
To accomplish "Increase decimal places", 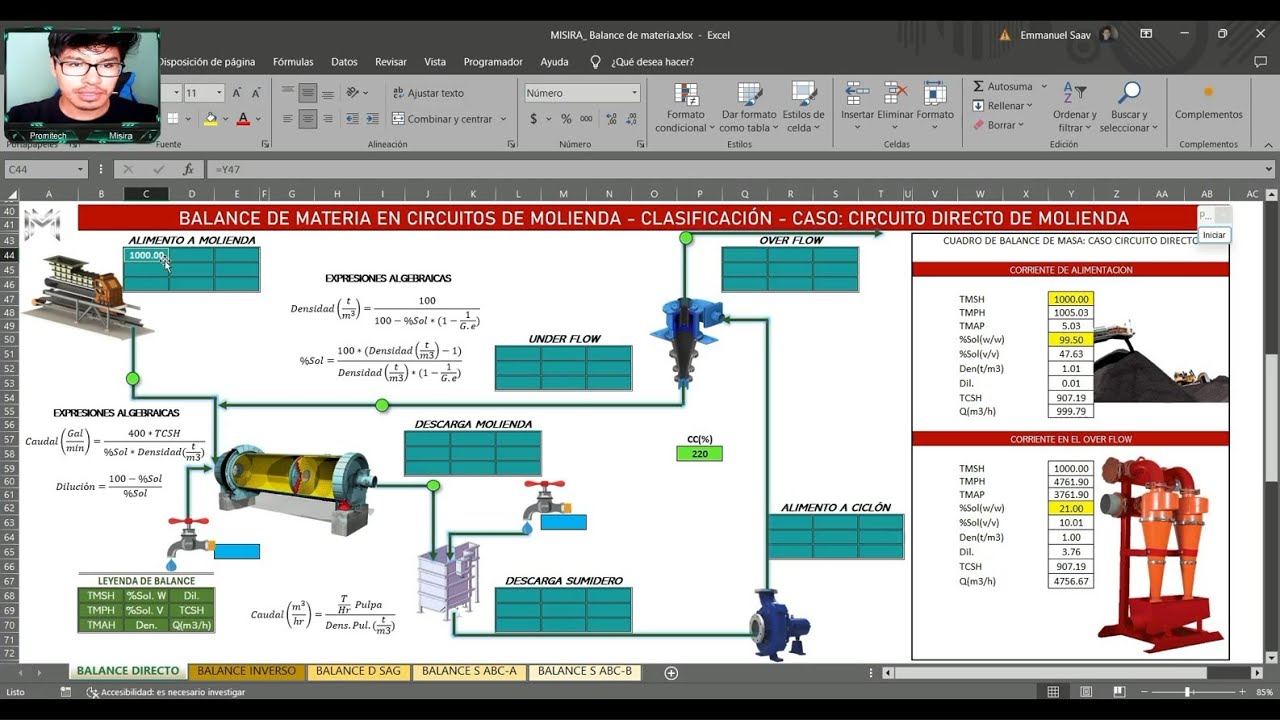I will pyautogui.click(x=609, y=119).
